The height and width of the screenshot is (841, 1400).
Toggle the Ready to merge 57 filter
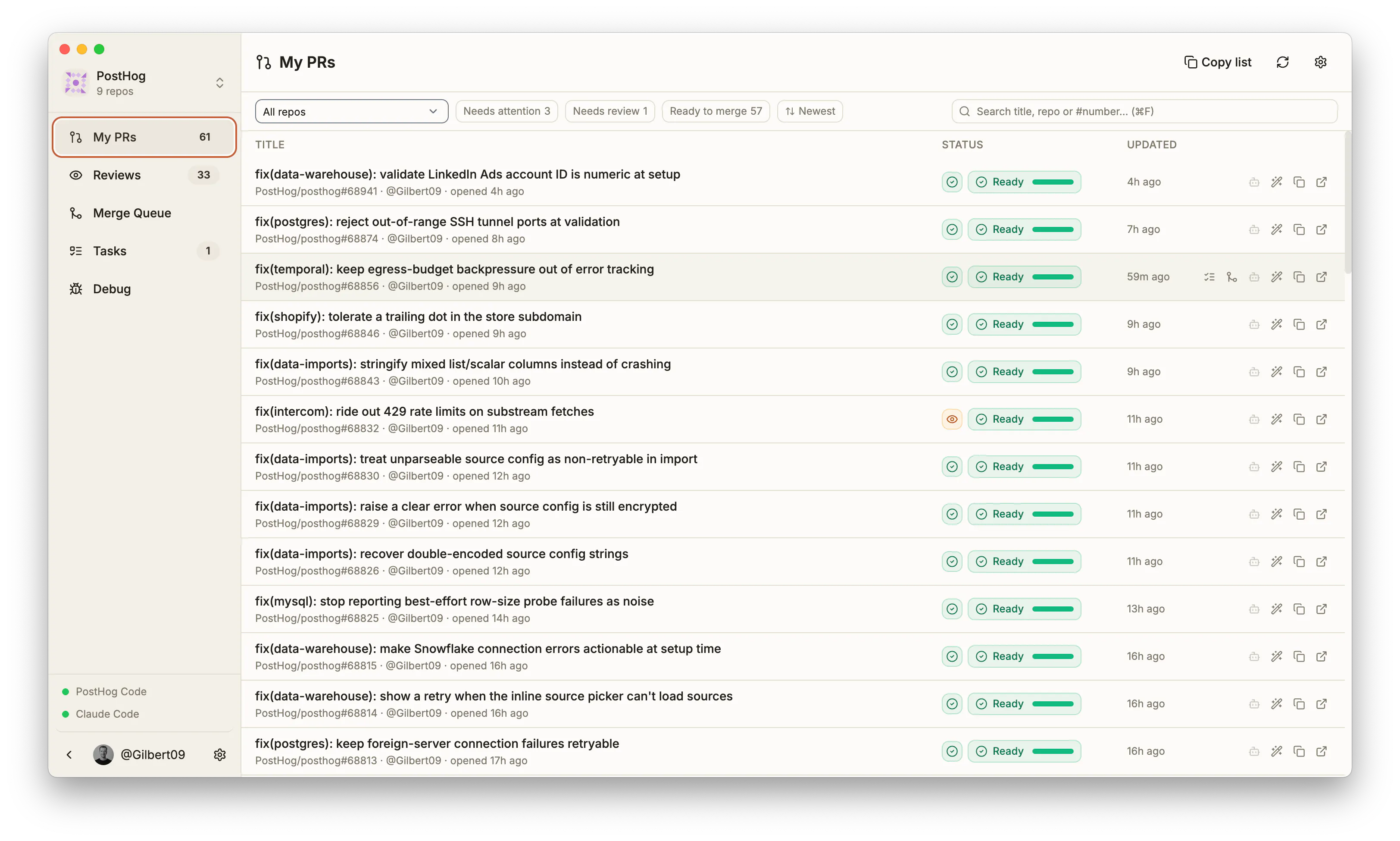[716, 111]
